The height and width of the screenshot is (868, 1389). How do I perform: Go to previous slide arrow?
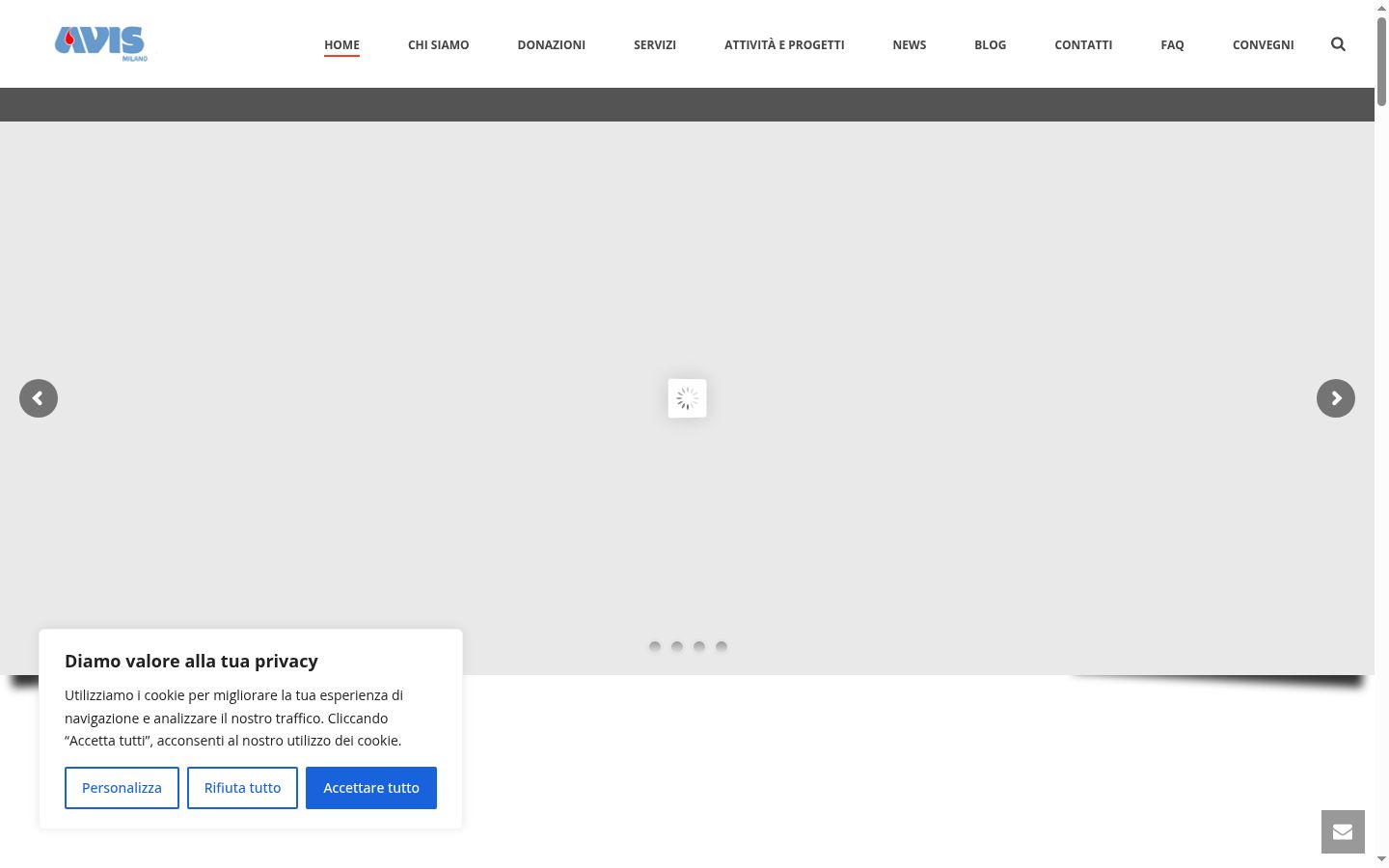tap(39, 398)
